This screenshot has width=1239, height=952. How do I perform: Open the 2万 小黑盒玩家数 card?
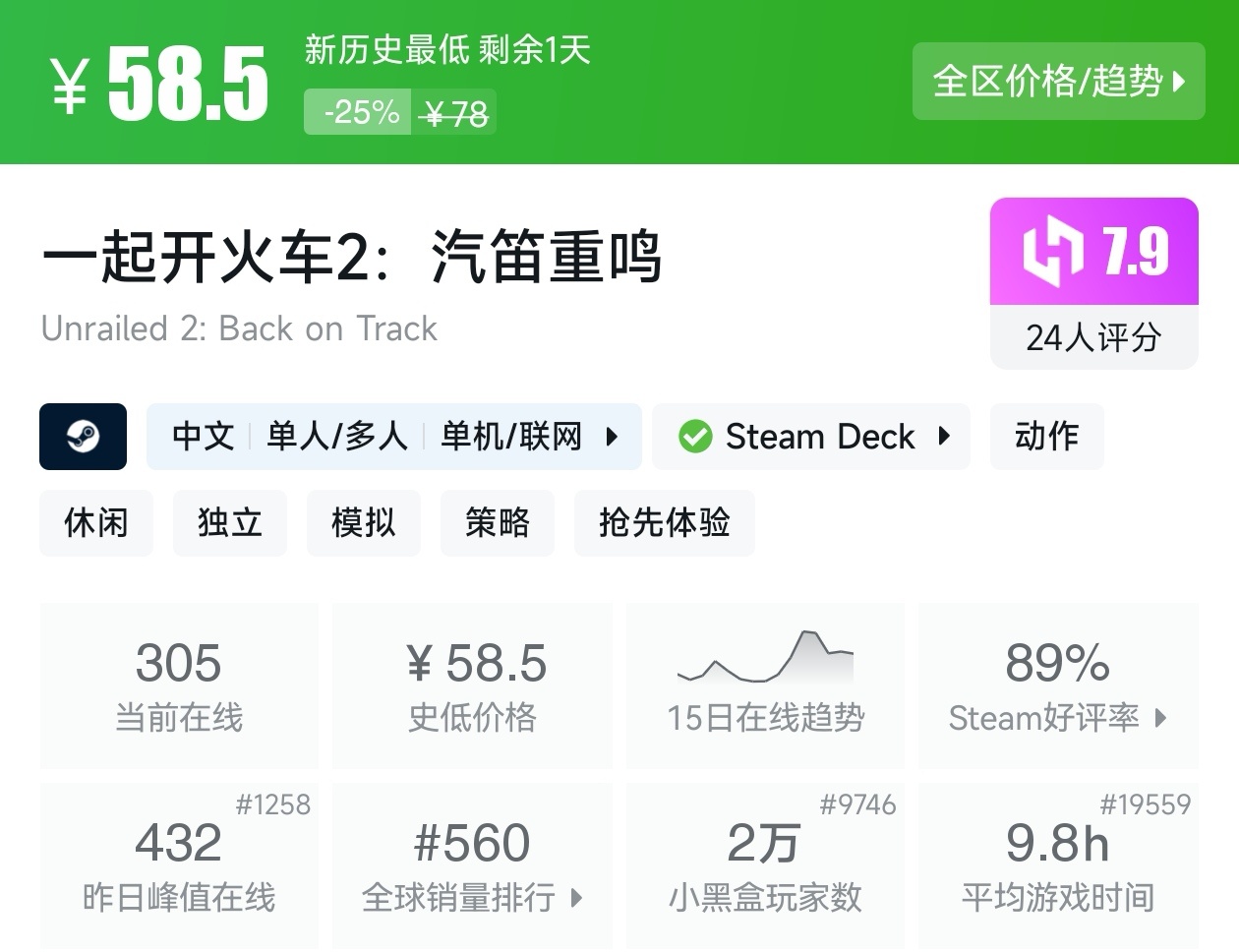tap(765, 865)
